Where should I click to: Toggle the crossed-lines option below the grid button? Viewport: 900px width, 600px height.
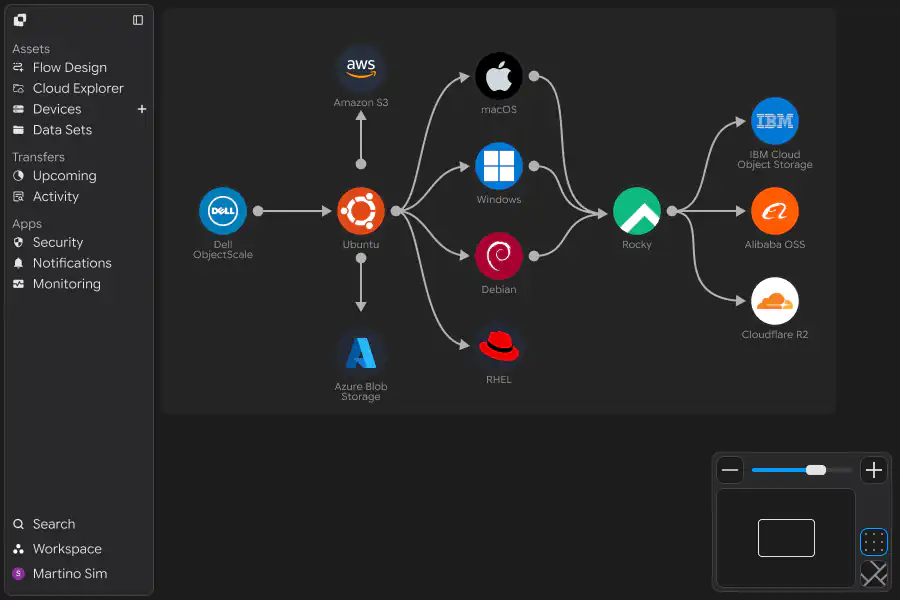874,574
